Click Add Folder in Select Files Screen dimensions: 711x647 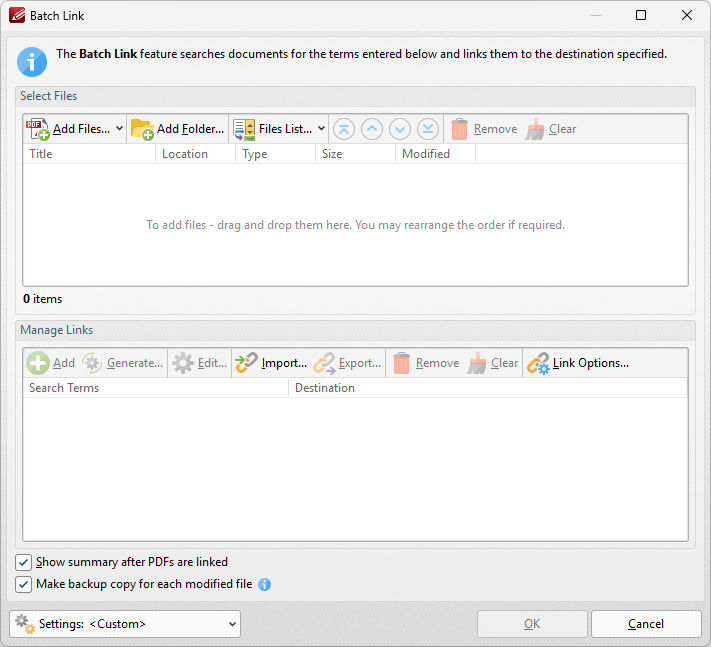177,129
